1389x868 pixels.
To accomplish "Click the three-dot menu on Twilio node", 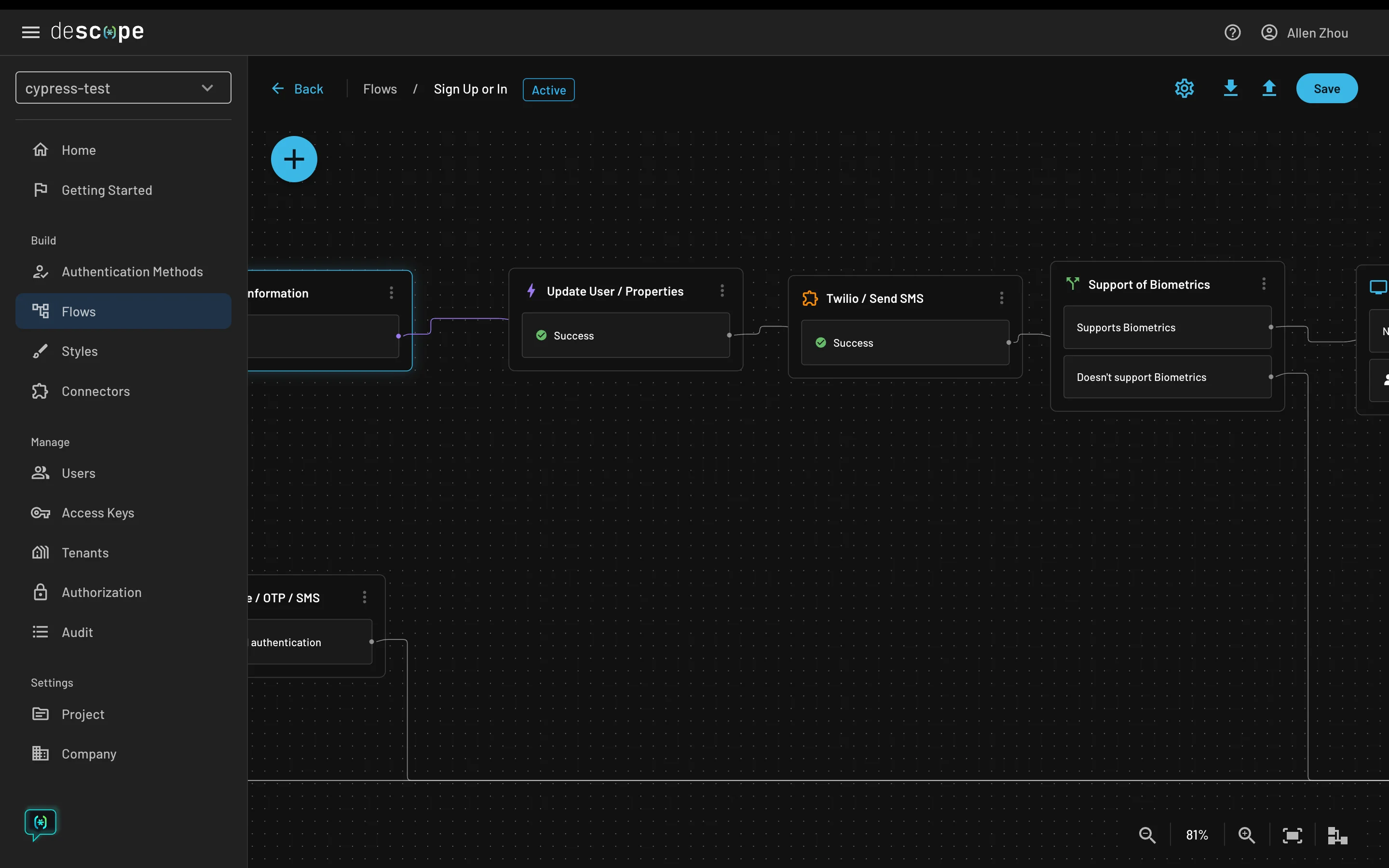I will [1001, 298].
